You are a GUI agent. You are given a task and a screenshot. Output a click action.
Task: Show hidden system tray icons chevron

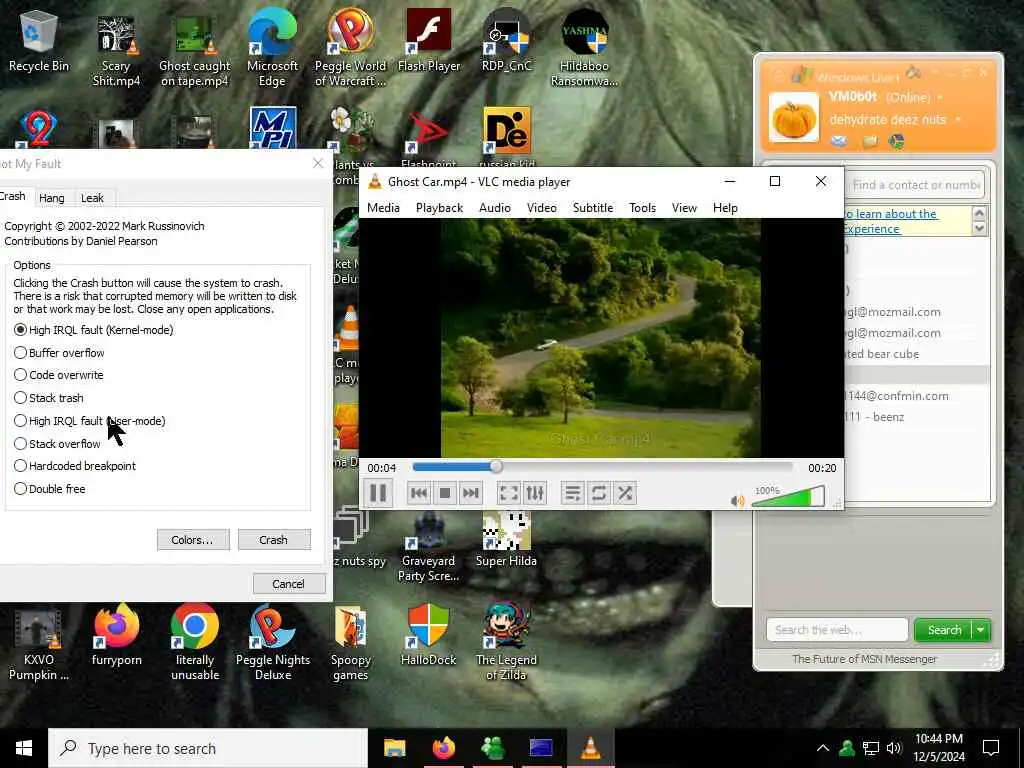click(x=823, y=748)
